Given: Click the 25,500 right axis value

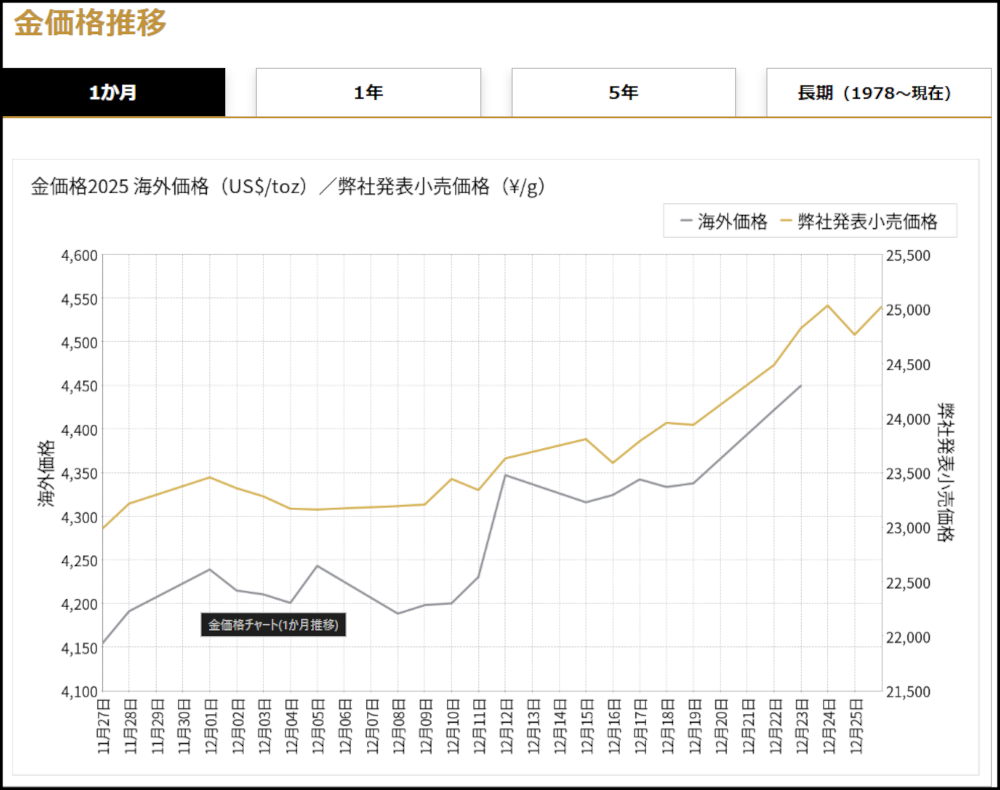Looking at the screenshot, I should coord(908,256).
